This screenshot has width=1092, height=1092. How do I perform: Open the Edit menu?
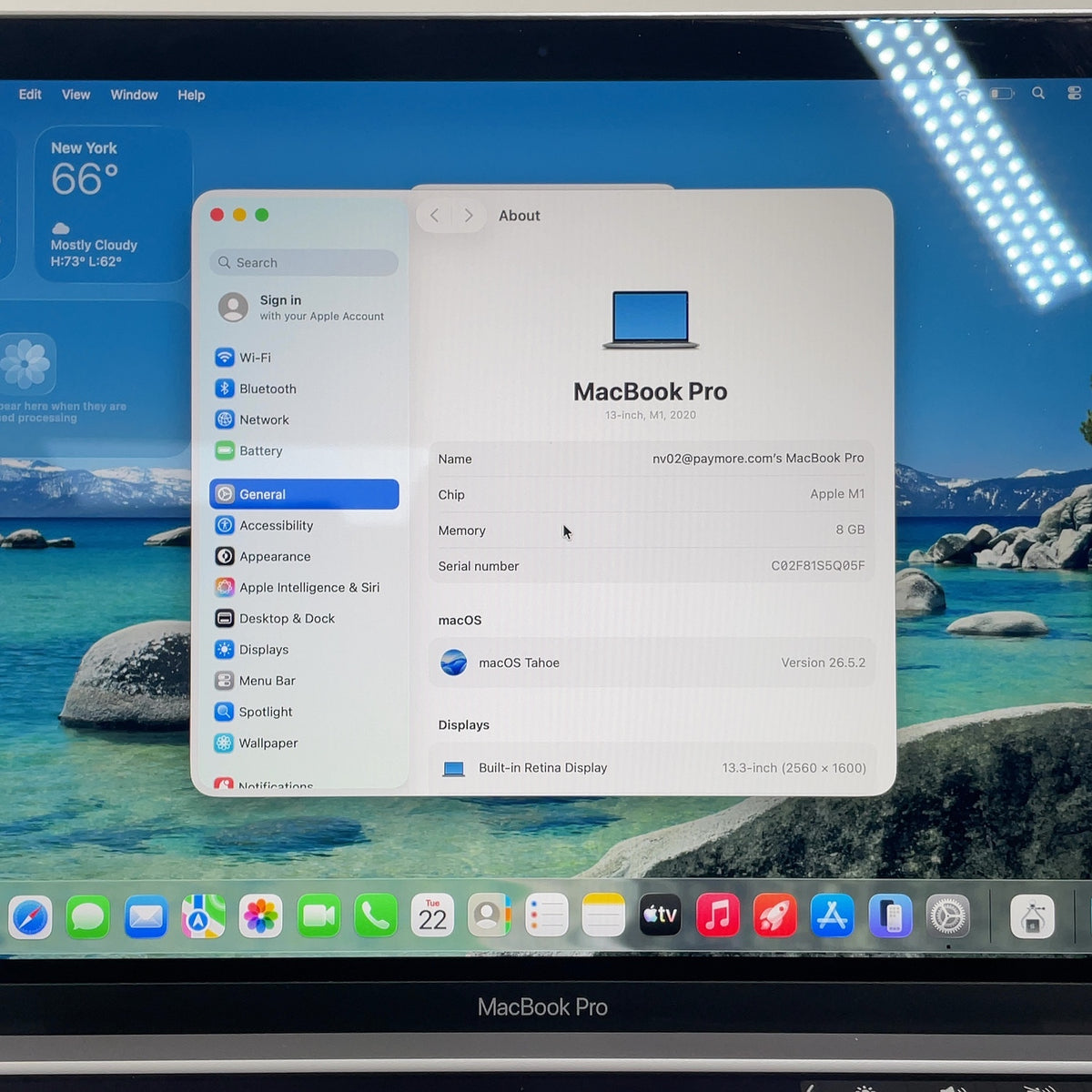click(30, 95)
